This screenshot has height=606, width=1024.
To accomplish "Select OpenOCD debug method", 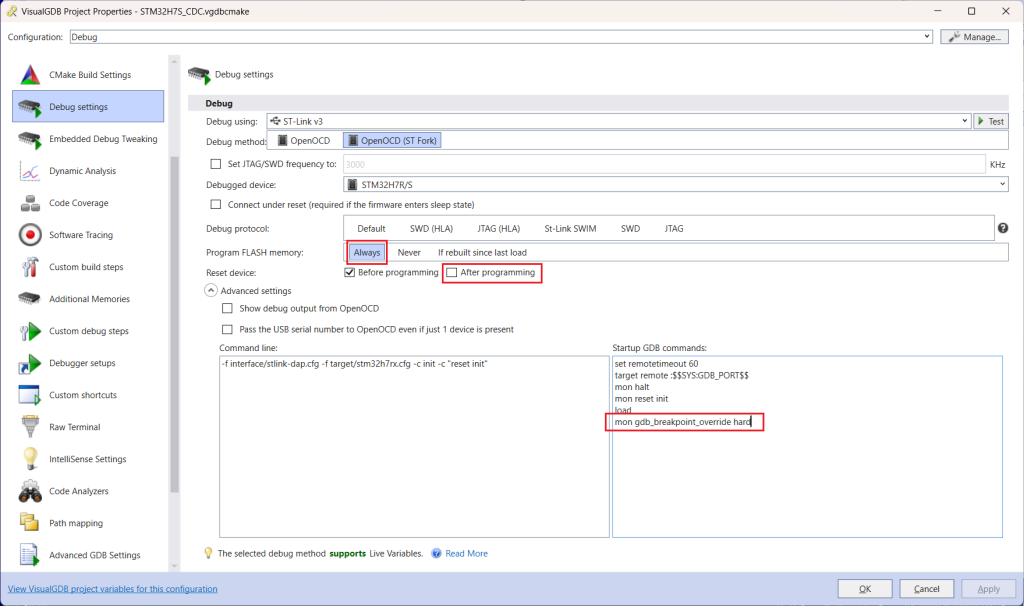I will 304,140.
